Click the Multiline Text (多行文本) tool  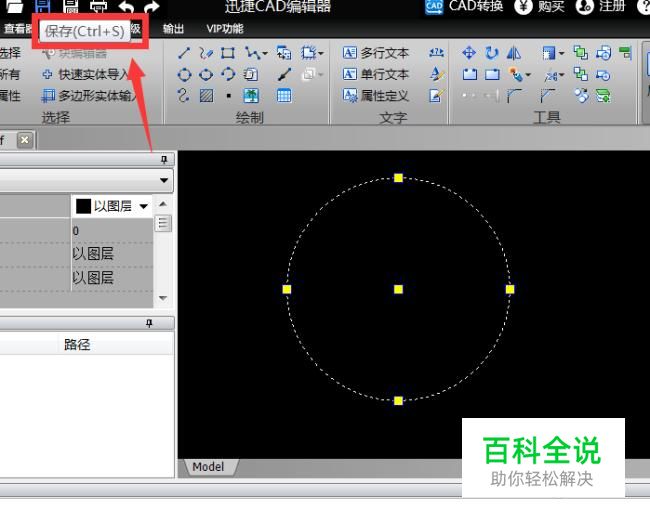point(376,53)
